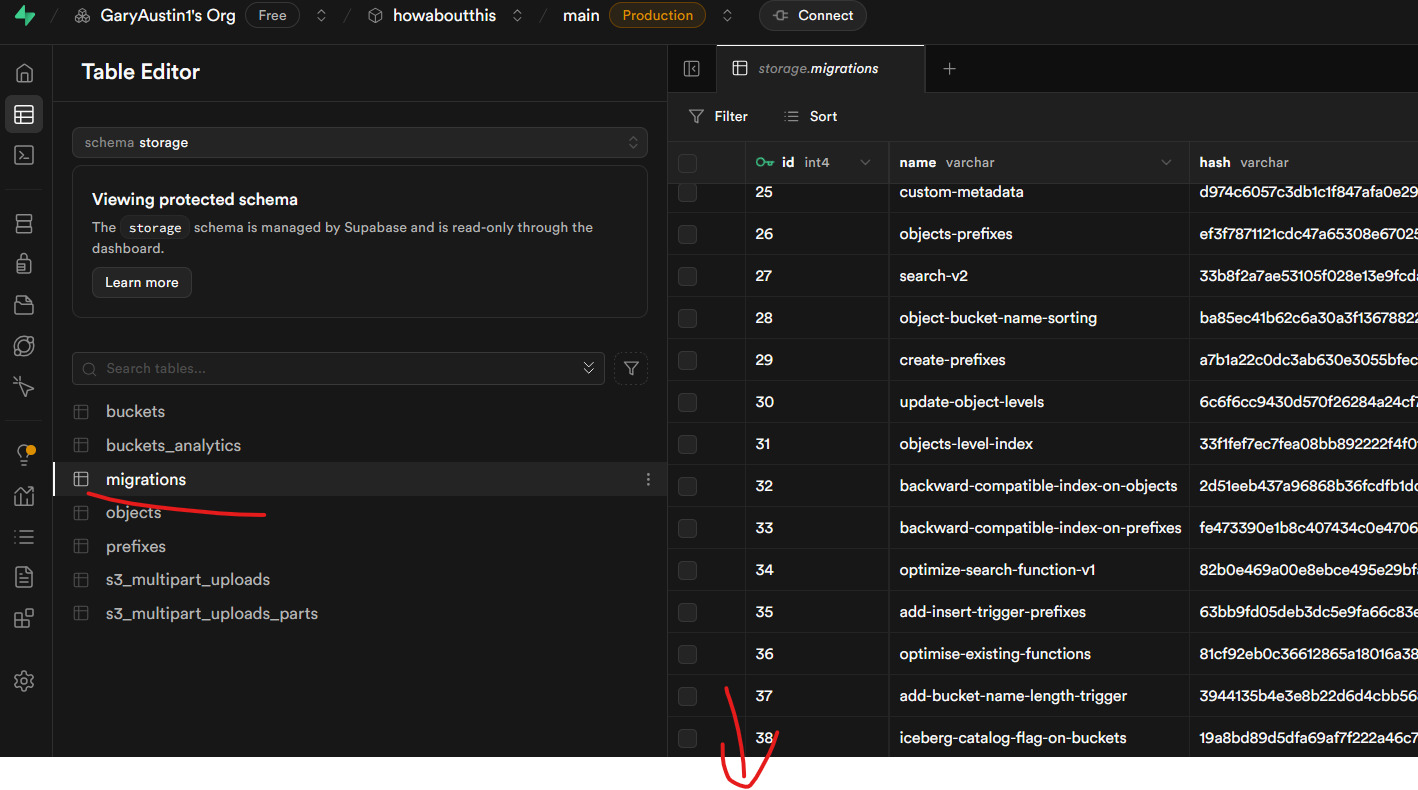Open the Database sidebar icon
Viewport: 1418px width, 790px height.
click(24, 224)
